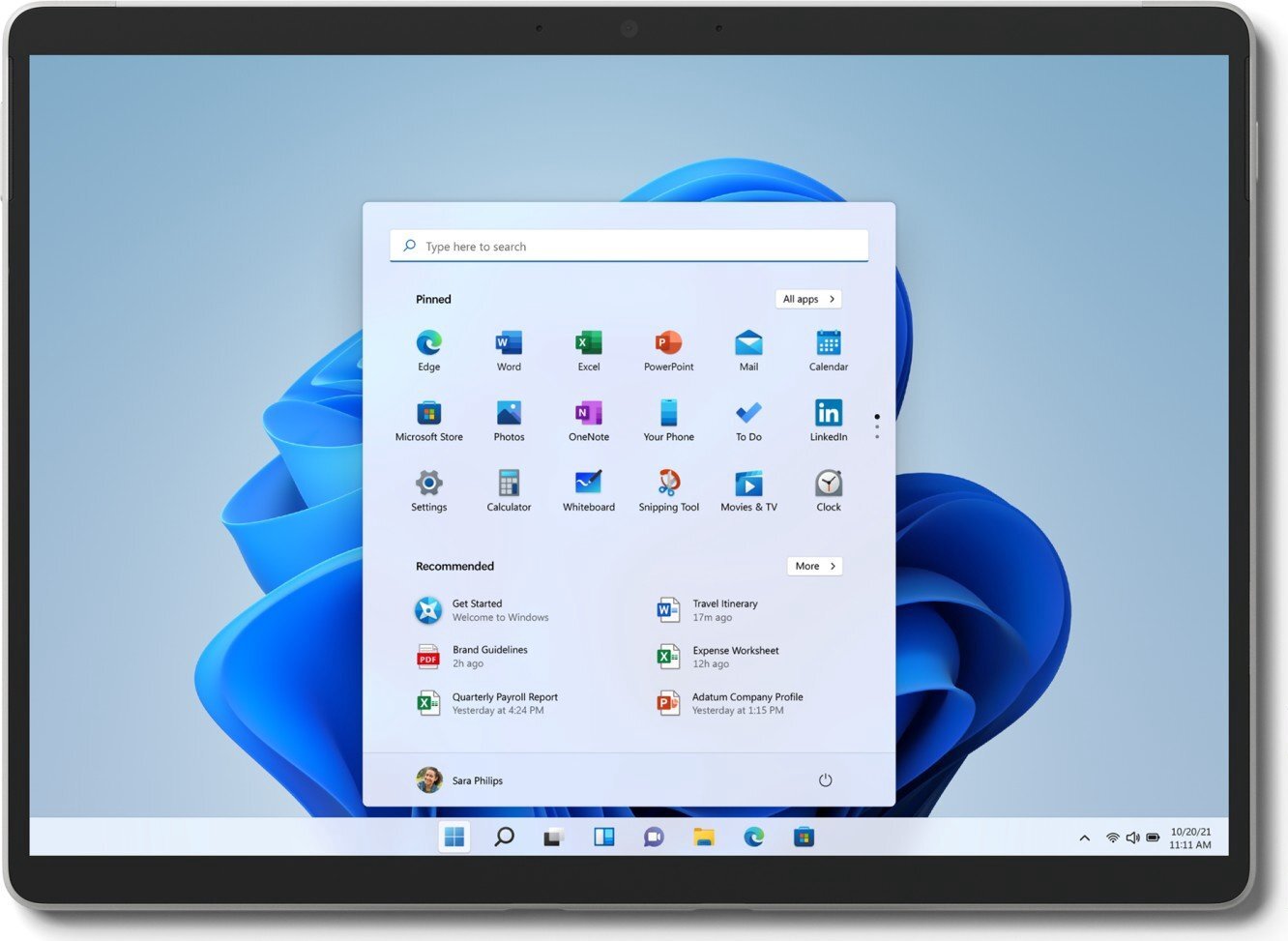Open the Widgets taskbar icon

pyautogui.click(x=604, y=837)
